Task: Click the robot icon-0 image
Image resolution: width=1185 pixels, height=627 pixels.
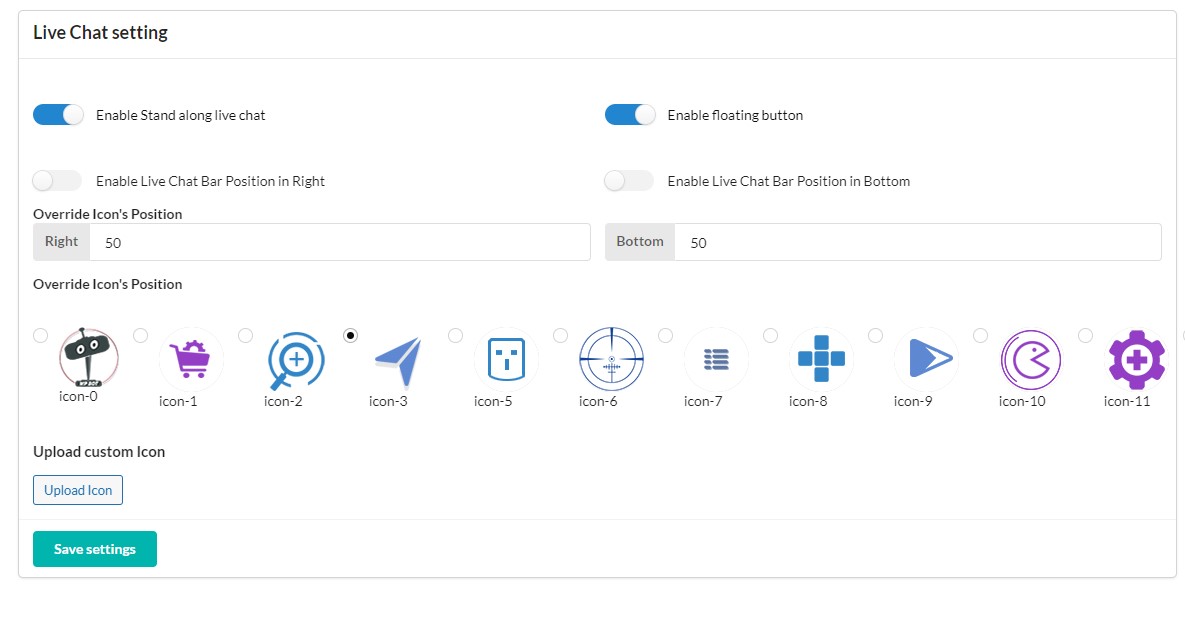Action: click(88, 357)
